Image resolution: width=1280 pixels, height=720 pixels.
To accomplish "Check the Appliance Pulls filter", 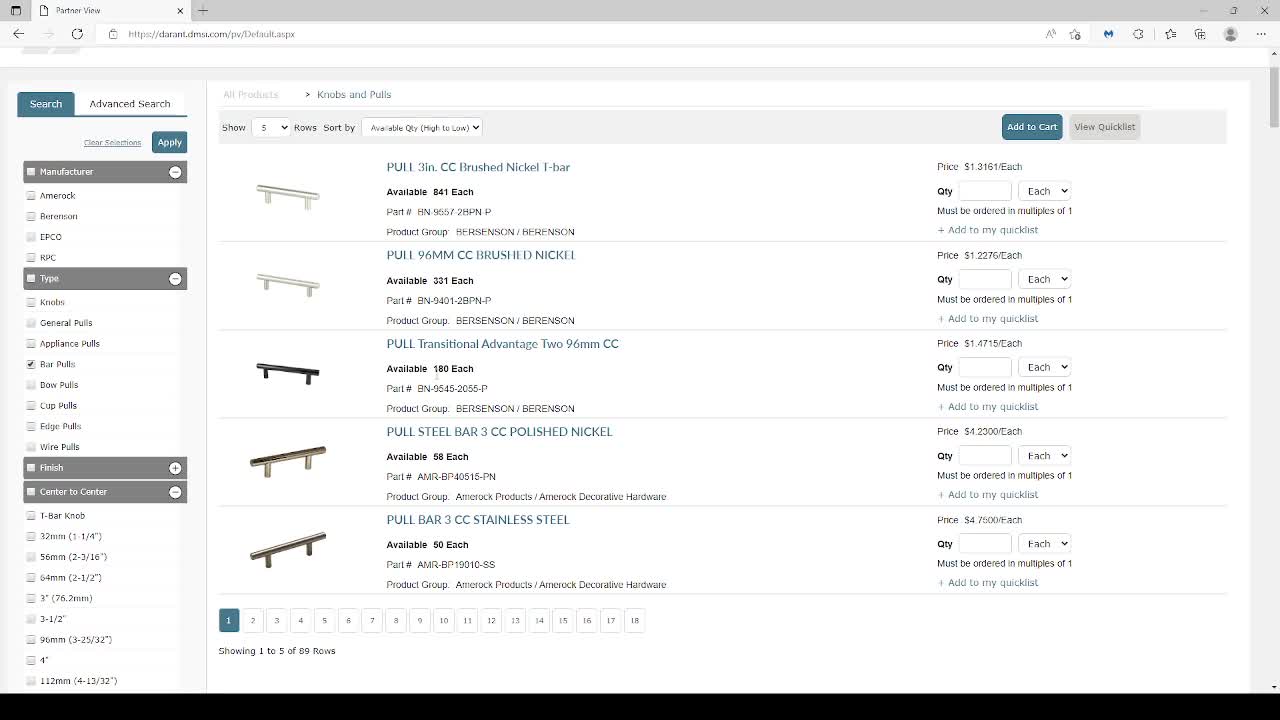I will [x=31, y=344].
